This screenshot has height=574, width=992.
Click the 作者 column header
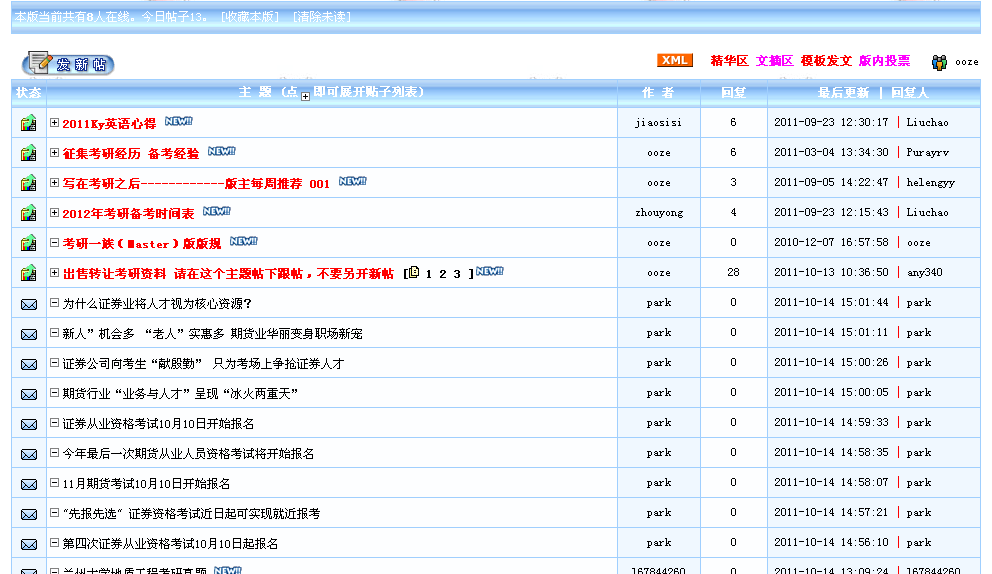(x=658, y=92)
